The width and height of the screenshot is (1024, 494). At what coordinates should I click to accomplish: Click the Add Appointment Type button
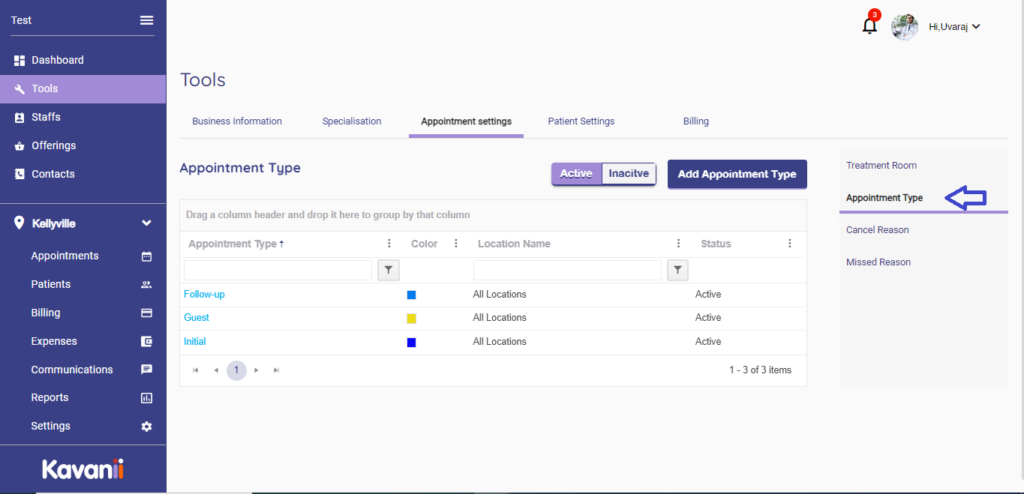coord(737,174)
